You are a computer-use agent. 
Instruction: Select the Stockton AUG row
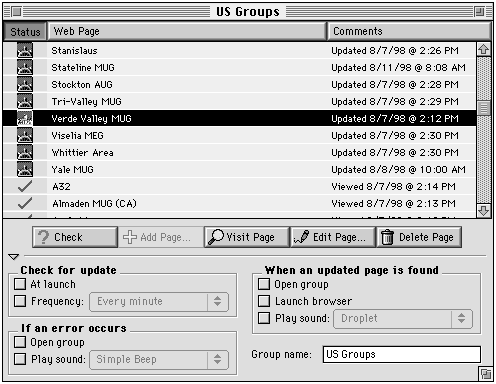240,84
